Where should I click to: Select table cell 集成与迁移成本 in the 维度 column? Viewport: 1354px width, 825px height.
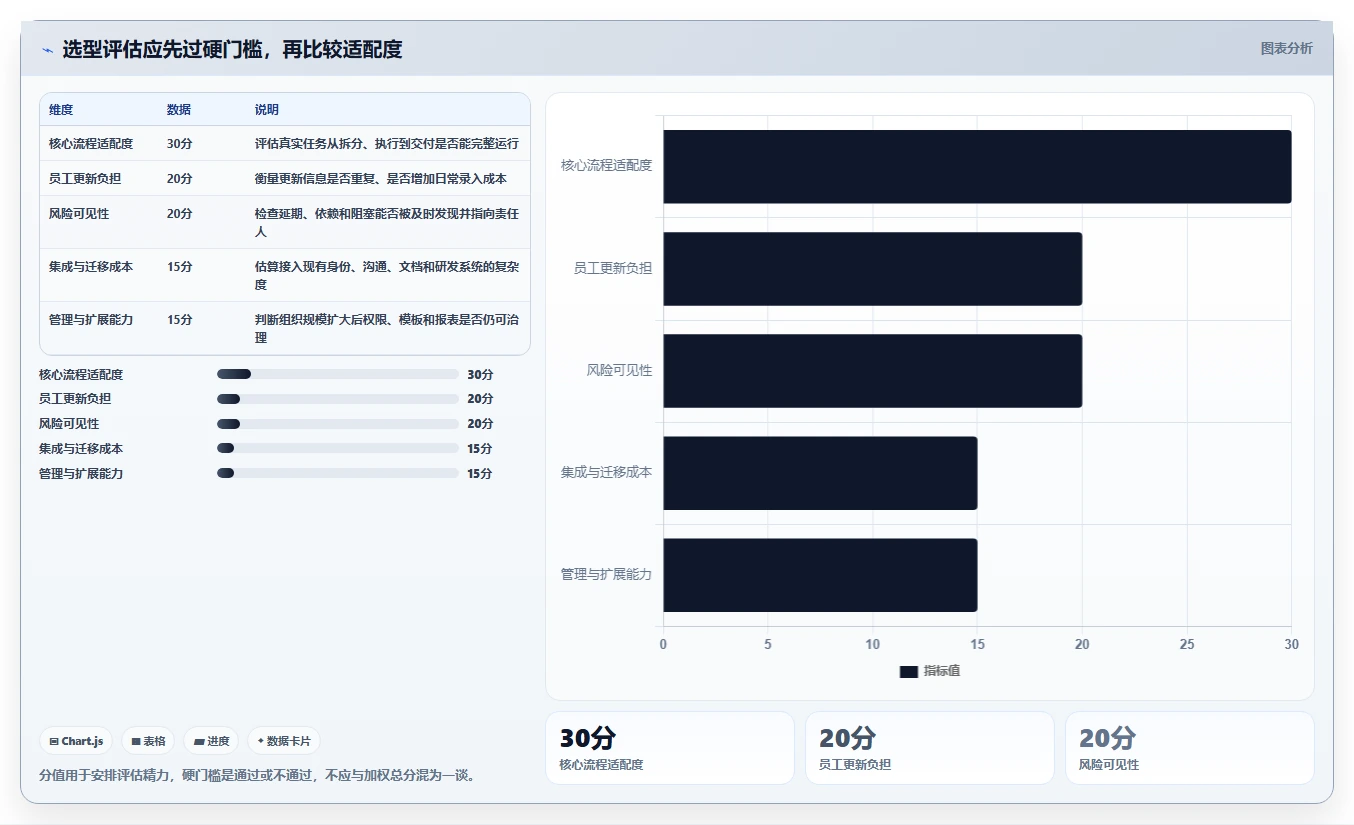coord(91,267)
